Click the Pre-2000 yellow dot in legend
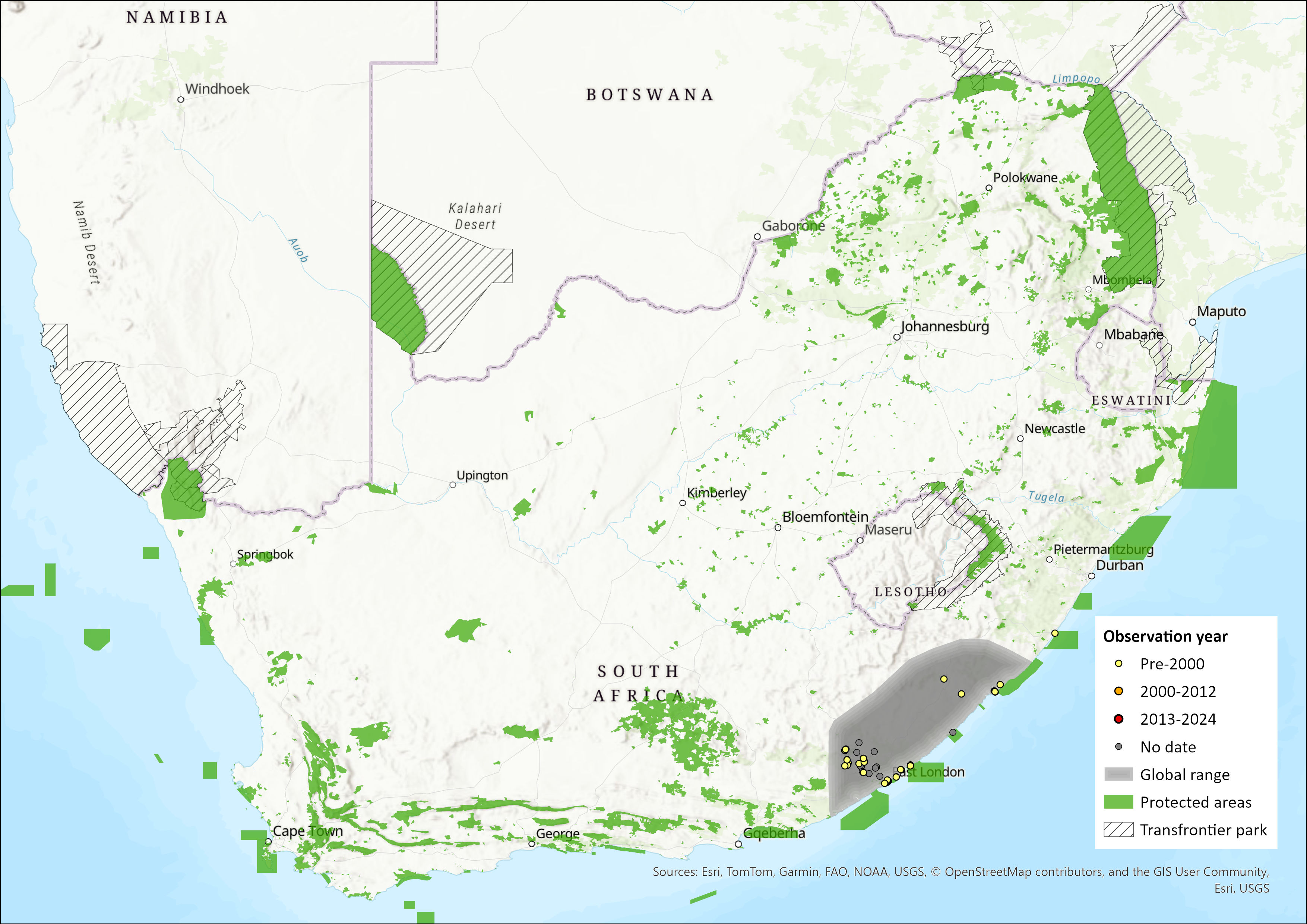Screen dimensions: 1307x924 tap(1118, 664)
